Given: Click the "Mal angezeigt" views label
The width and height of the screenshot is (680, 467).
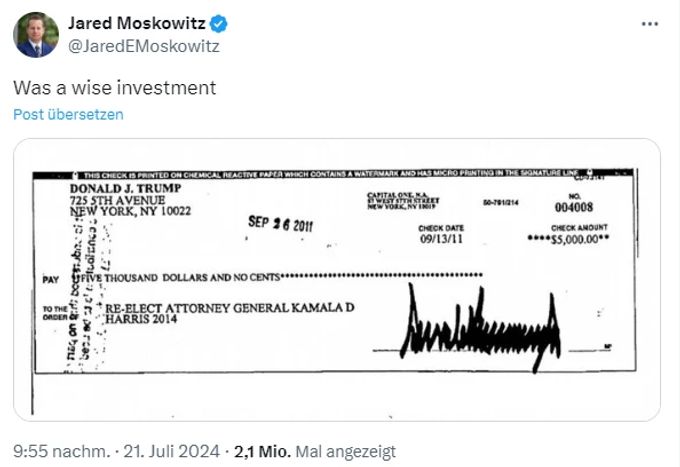Looking at the screenshot, I should tap(346, 451).
